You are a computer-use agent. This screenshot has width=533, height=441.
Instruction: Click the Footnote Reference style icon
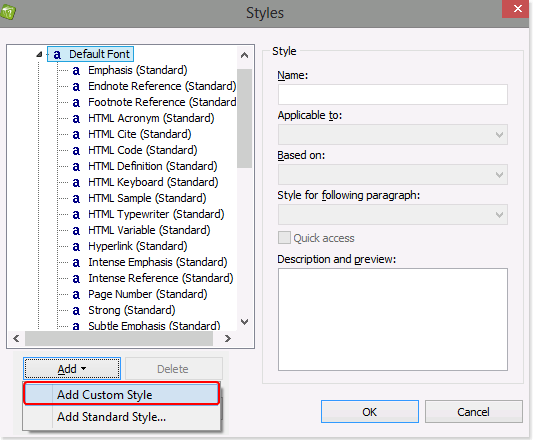pyautogui.click(x=76, y=103)
